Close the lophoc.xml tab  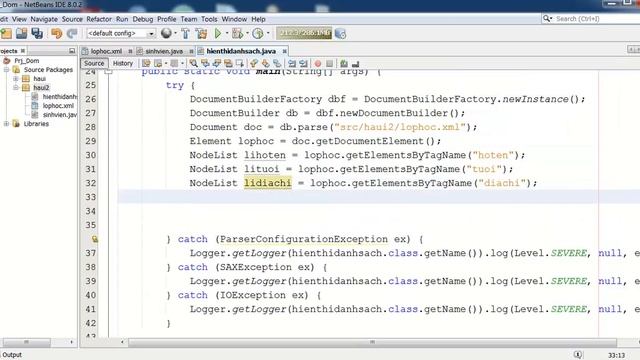(130, 51)
